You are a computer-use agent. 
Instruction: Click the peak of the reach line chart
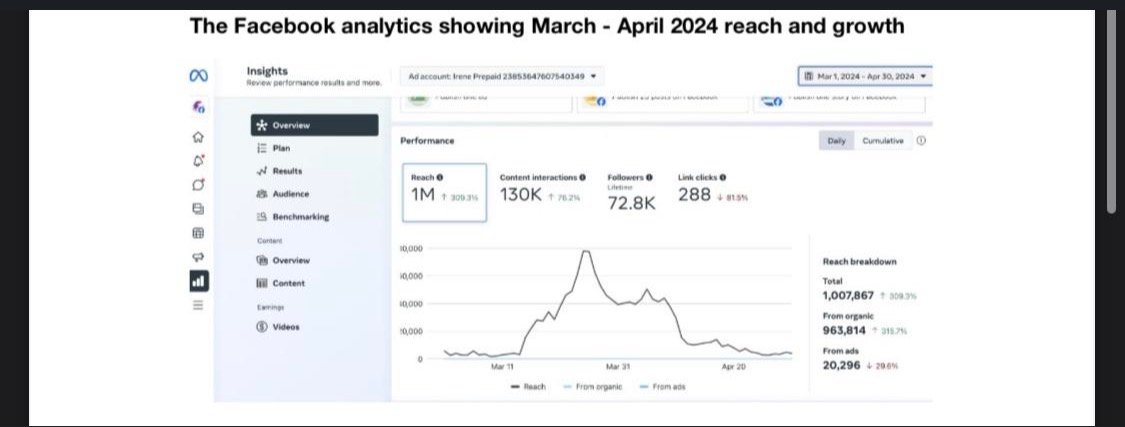coord(586,251)
